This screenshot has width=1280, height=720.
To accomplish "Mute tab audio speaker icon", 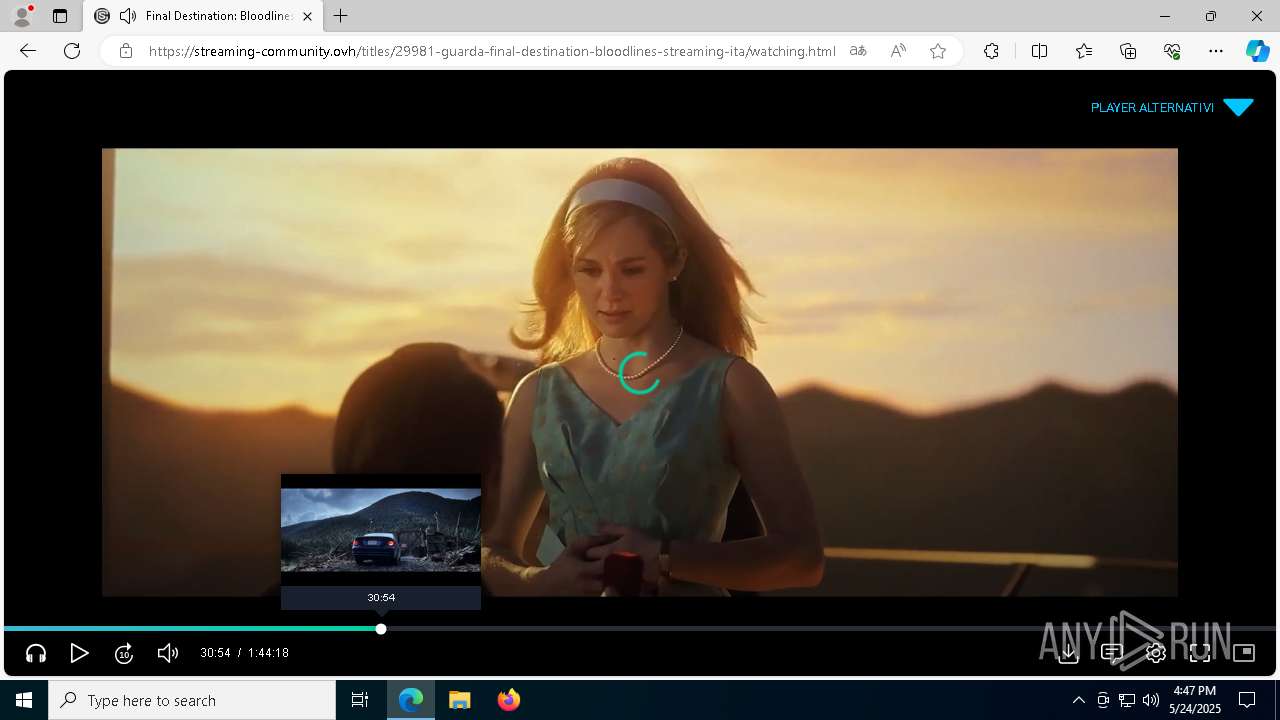I will coord(128,16).
